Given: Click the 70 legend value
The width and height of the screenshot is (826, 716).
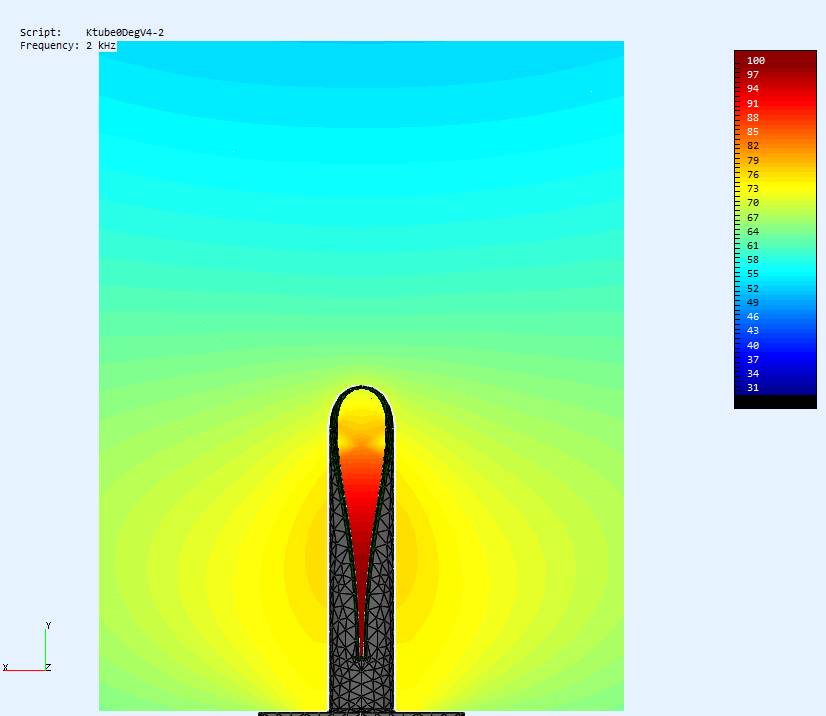Looking at the screenshot, I should pos(753,203).
